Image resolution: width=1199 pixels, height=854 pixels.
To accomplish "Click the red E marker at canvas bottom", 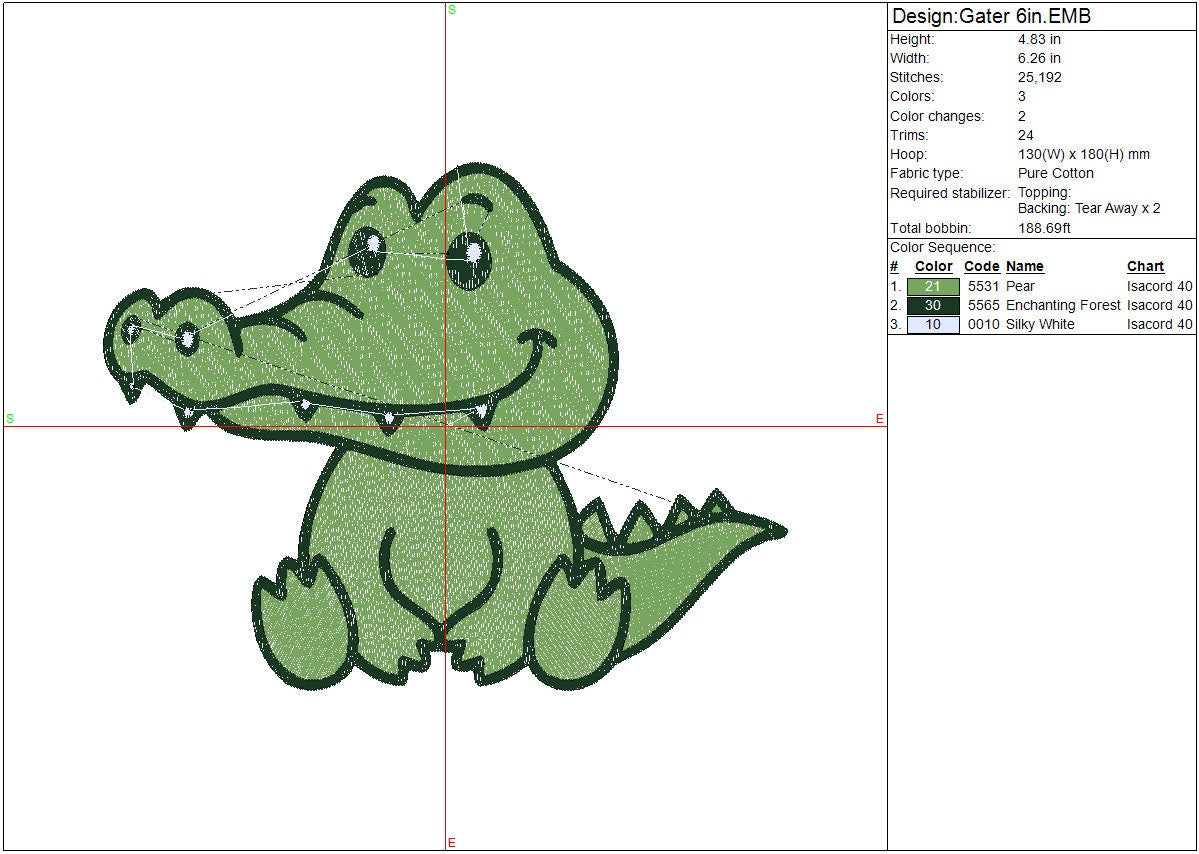I will (452, 843).
